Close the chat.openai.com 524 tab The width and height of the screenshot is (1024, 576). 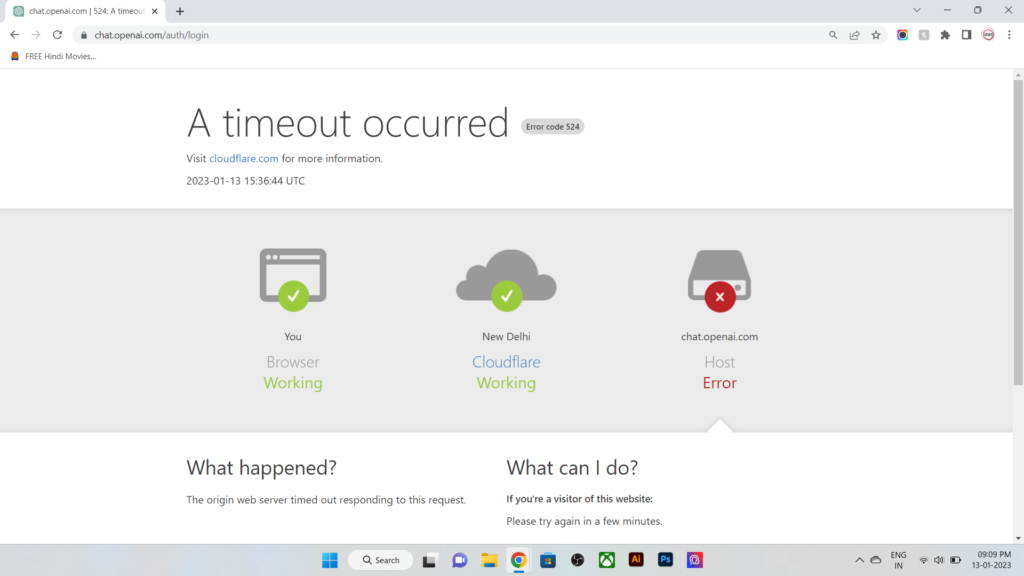155,11
